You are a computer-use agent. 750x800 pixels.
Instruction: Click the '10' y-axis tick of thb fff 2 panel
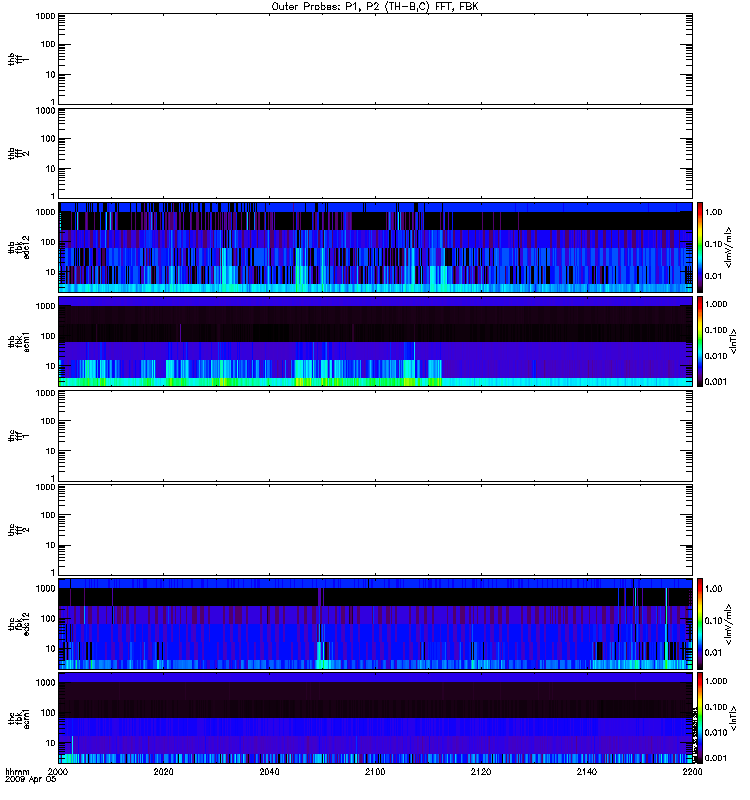pos(51,169)
